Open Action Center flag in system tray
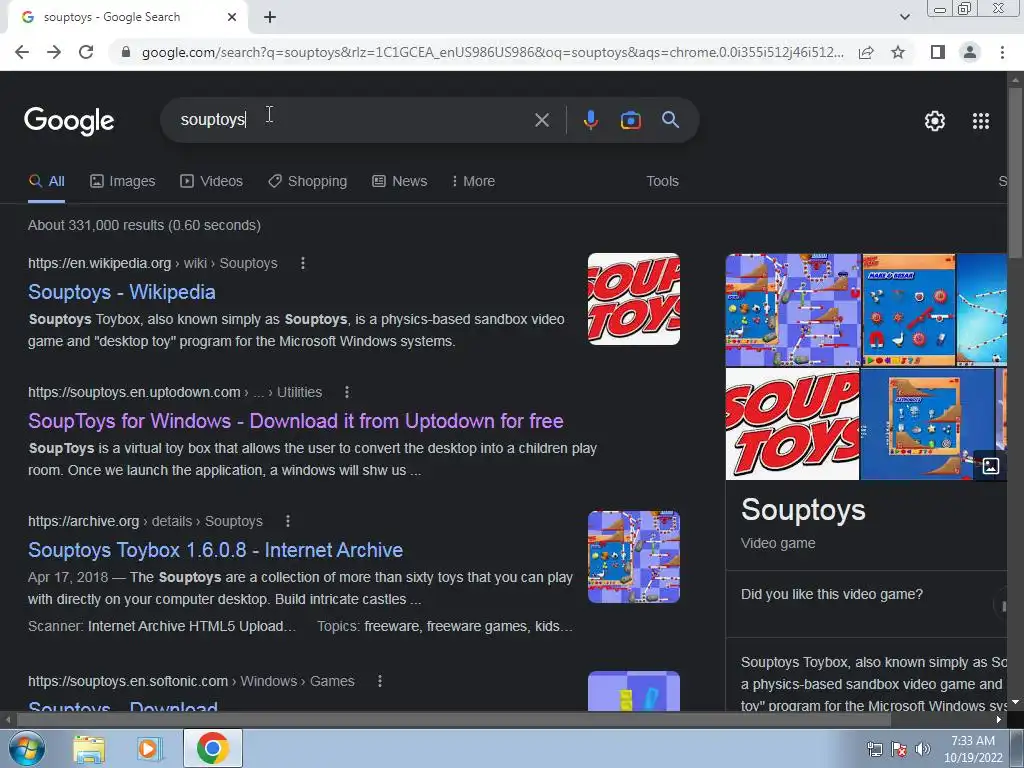Viewport: 1024px width, 768px height. tap(899, 749)
